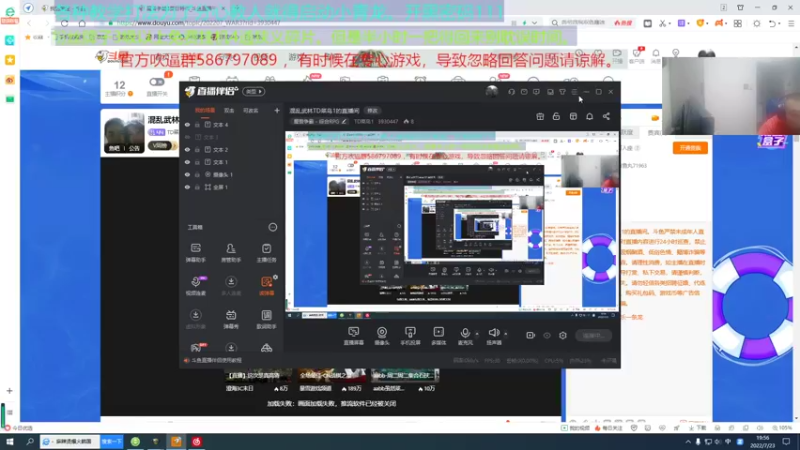Toggle lock on 文本 4 layer

tap(197, 124)
